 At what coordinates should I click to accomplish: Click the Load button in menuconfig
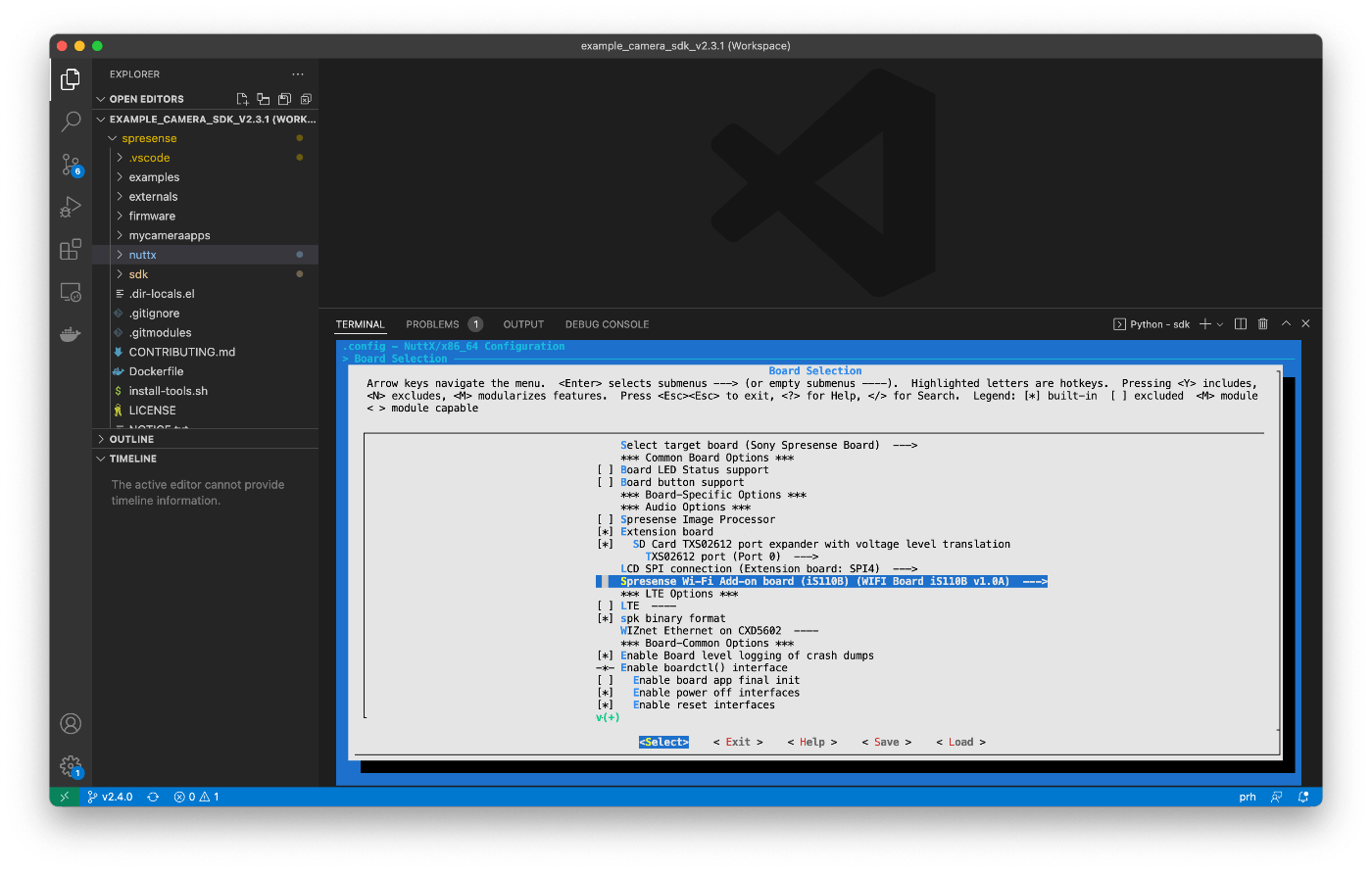pyautogui.click(x=961, y=743)
